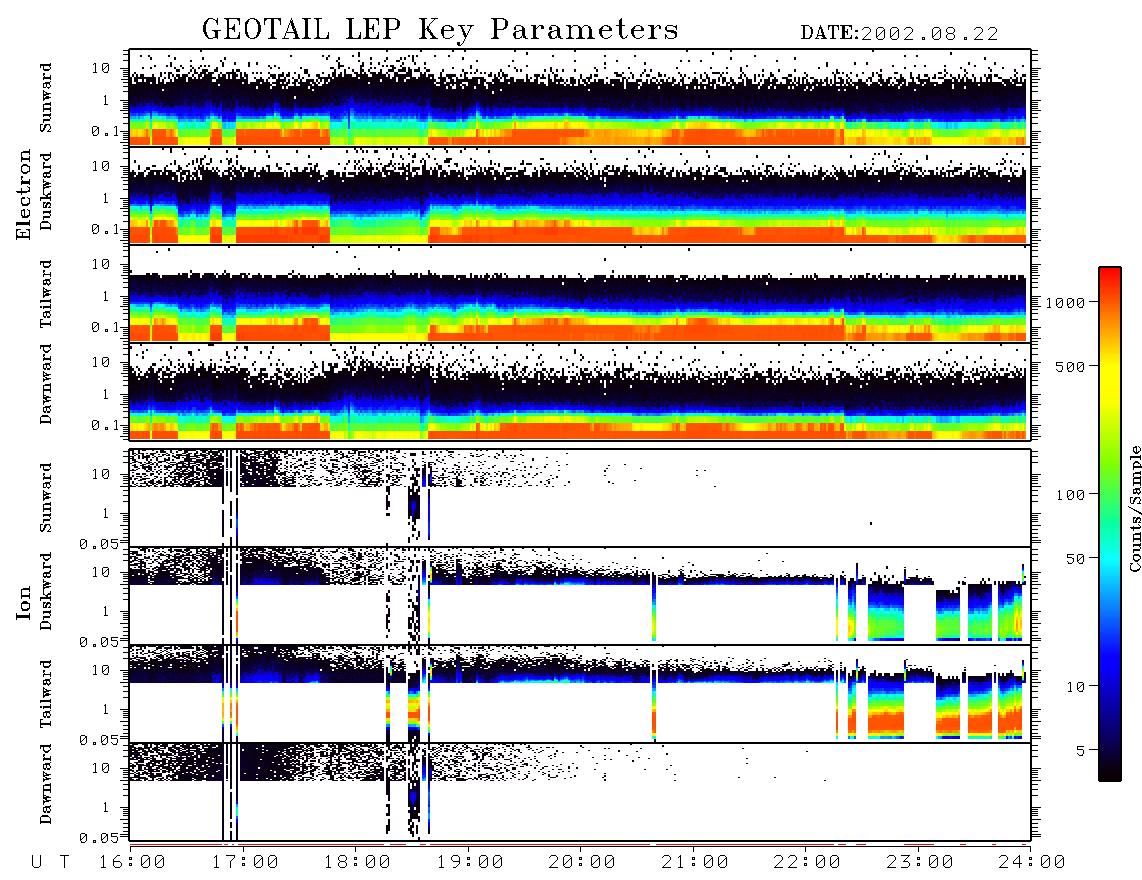This screenshot has width=1142, height=880.
Task: Click the Electron 'Duskward' axis label
Action: click(x=46, y=191)
